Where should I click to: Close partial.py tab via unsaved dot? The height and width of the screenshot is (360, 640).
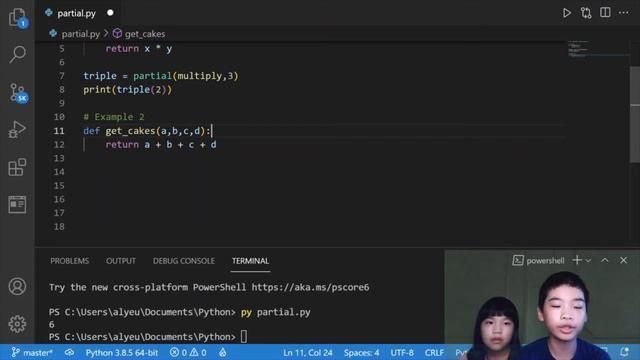110,13
